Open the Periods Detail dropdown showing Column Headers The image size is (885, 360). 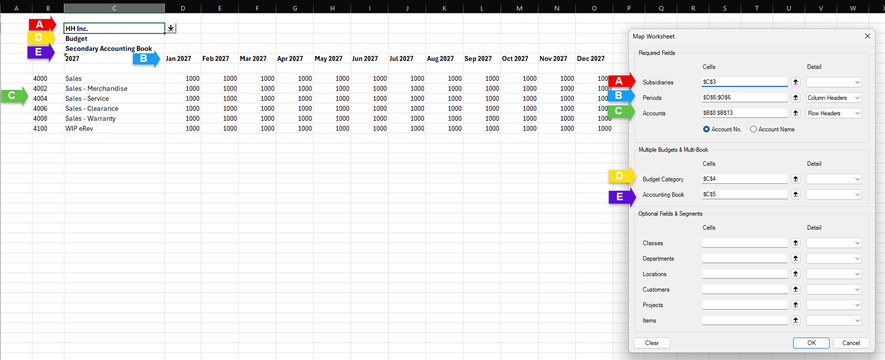[x=834, y=98]
